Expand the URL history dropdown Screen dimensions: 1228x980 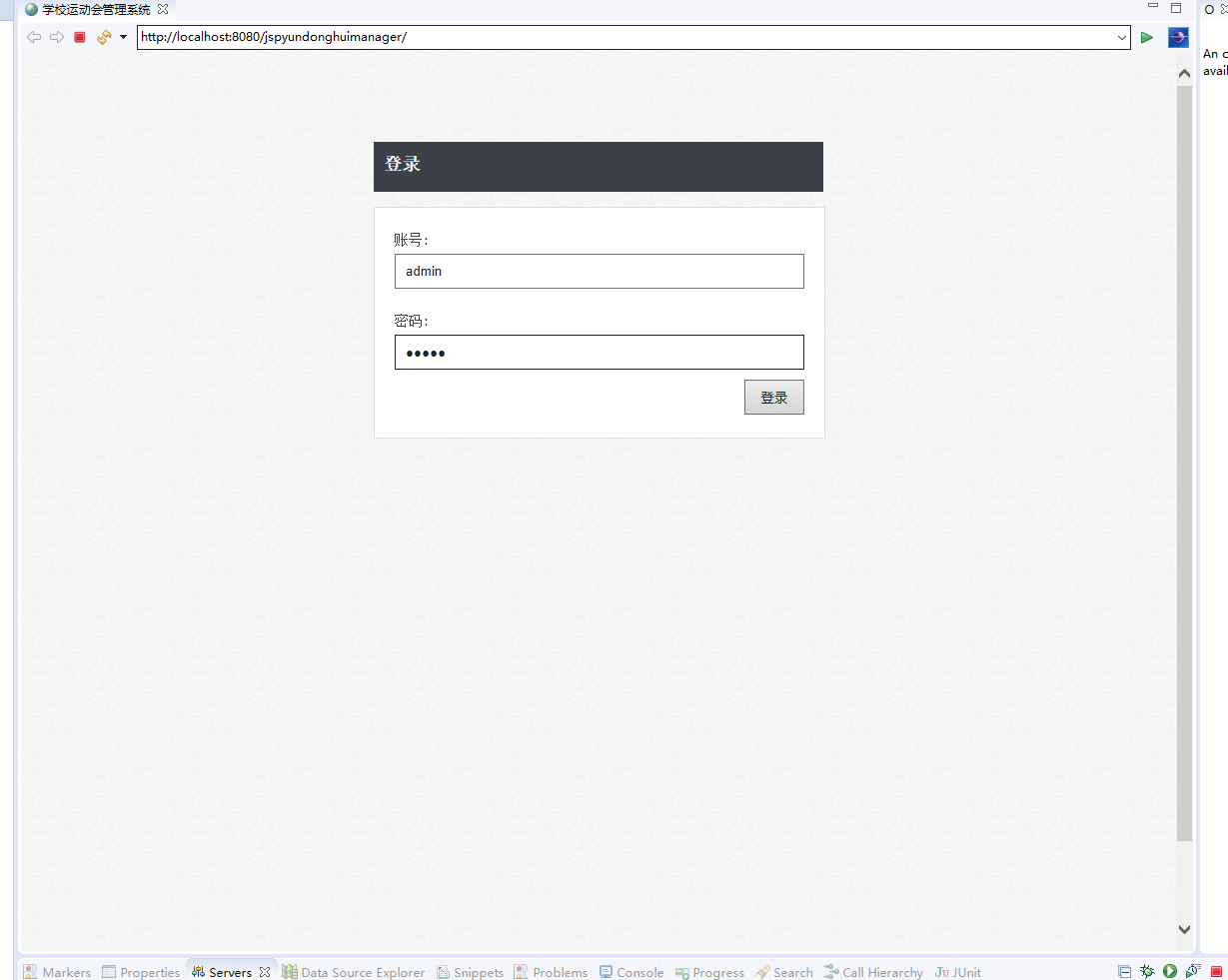click(x=1122, y=37)
